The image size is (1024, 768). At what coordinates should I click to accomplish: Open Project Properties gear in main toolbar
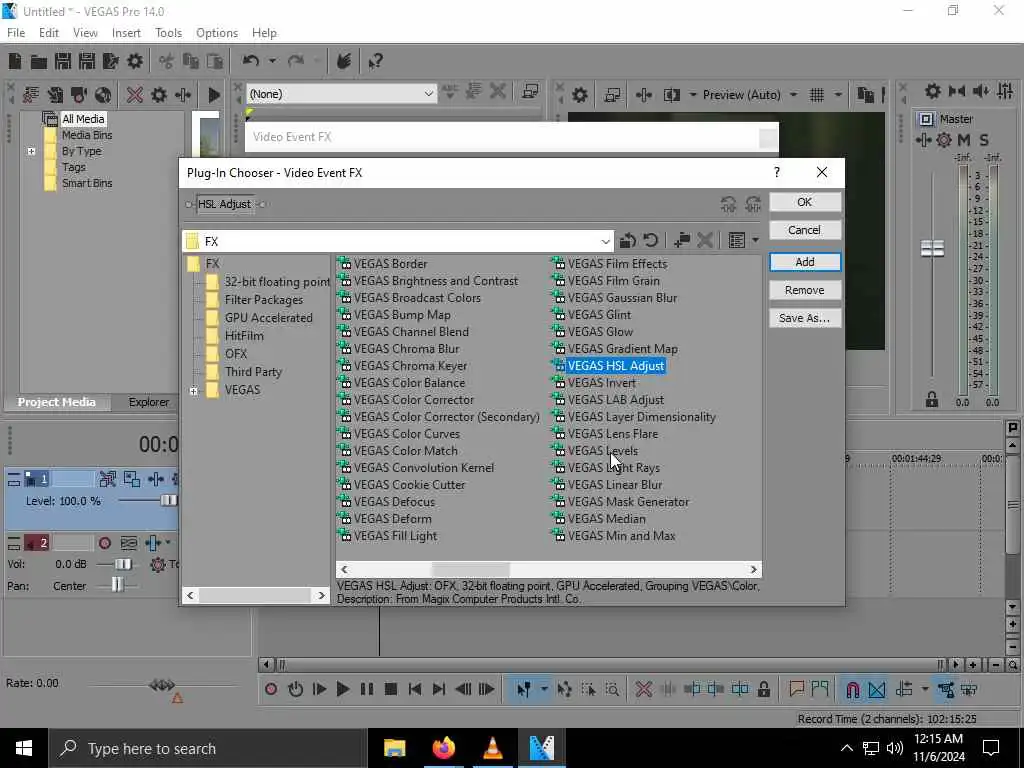tap(135, 61)
